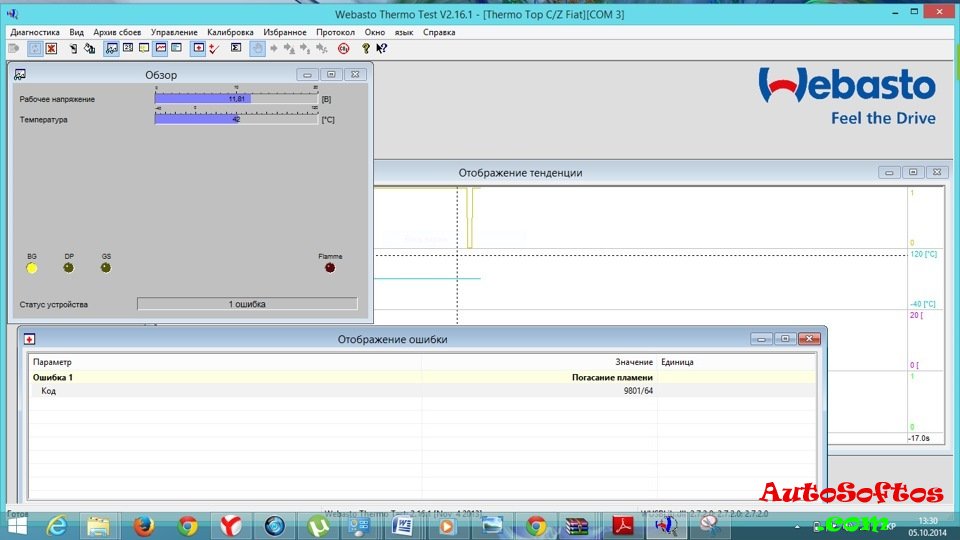Open the Избранное menu
The height and width of the screenshot is (540, 960).
point(285,32)
